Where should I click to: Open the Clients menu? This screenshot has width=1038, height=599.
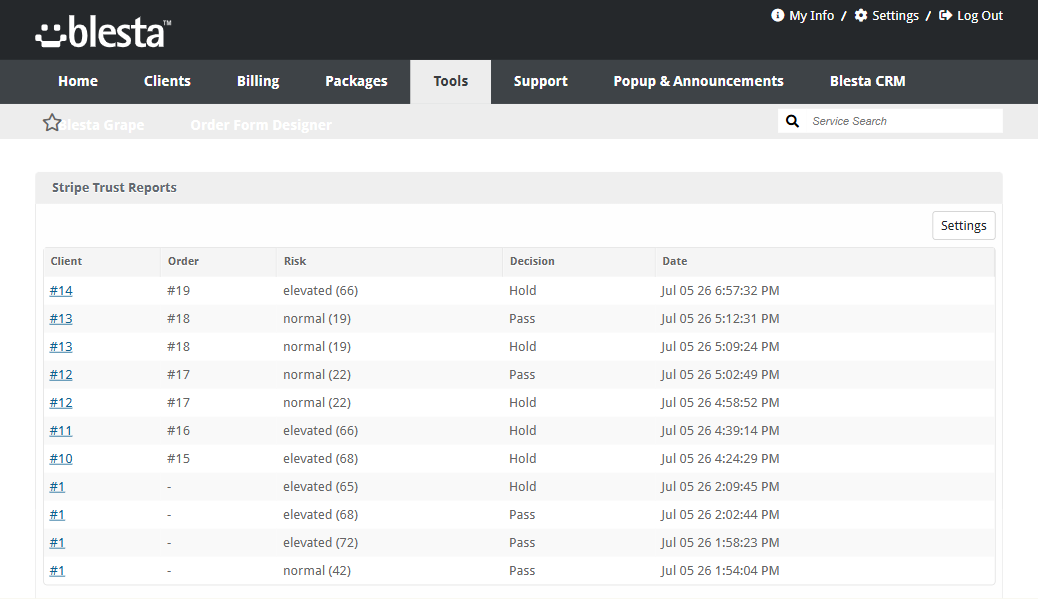(x=167, y=81)
